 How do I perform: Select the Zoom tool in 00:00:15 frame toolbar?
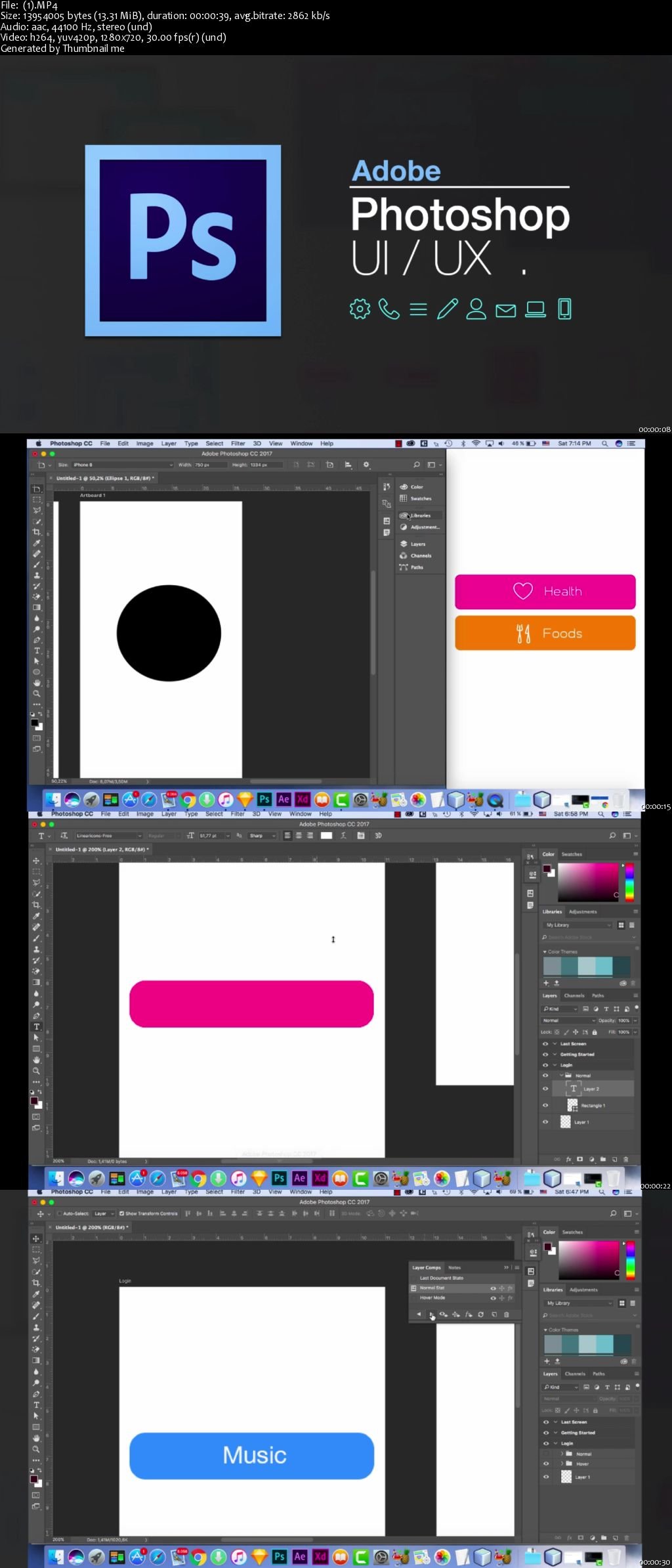[37, 693]
